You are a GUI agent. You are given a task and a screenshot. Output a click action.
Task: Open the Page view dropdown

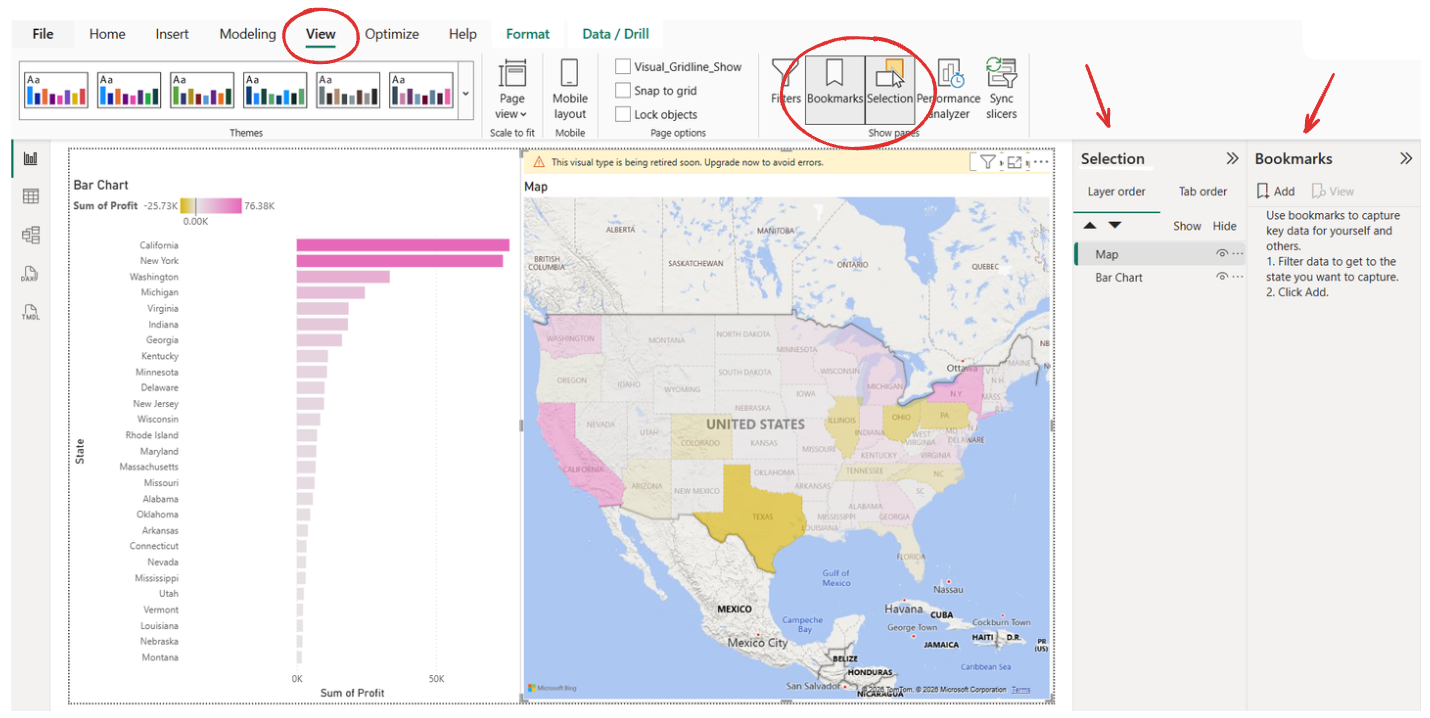512,89
